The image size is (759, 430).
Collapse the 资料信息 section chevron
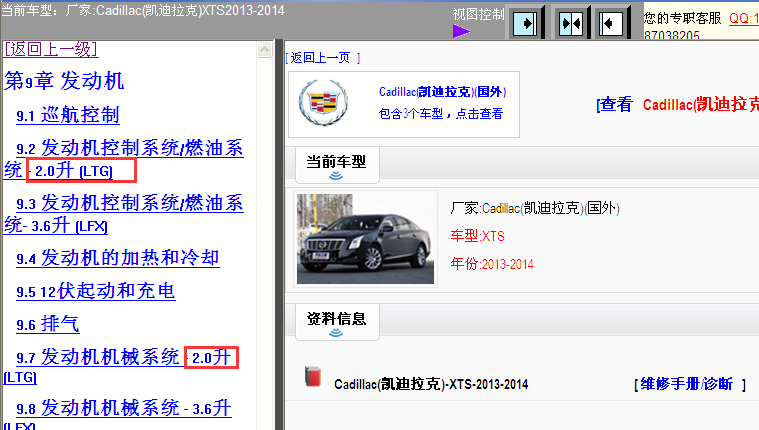click(x=336, y=333)
